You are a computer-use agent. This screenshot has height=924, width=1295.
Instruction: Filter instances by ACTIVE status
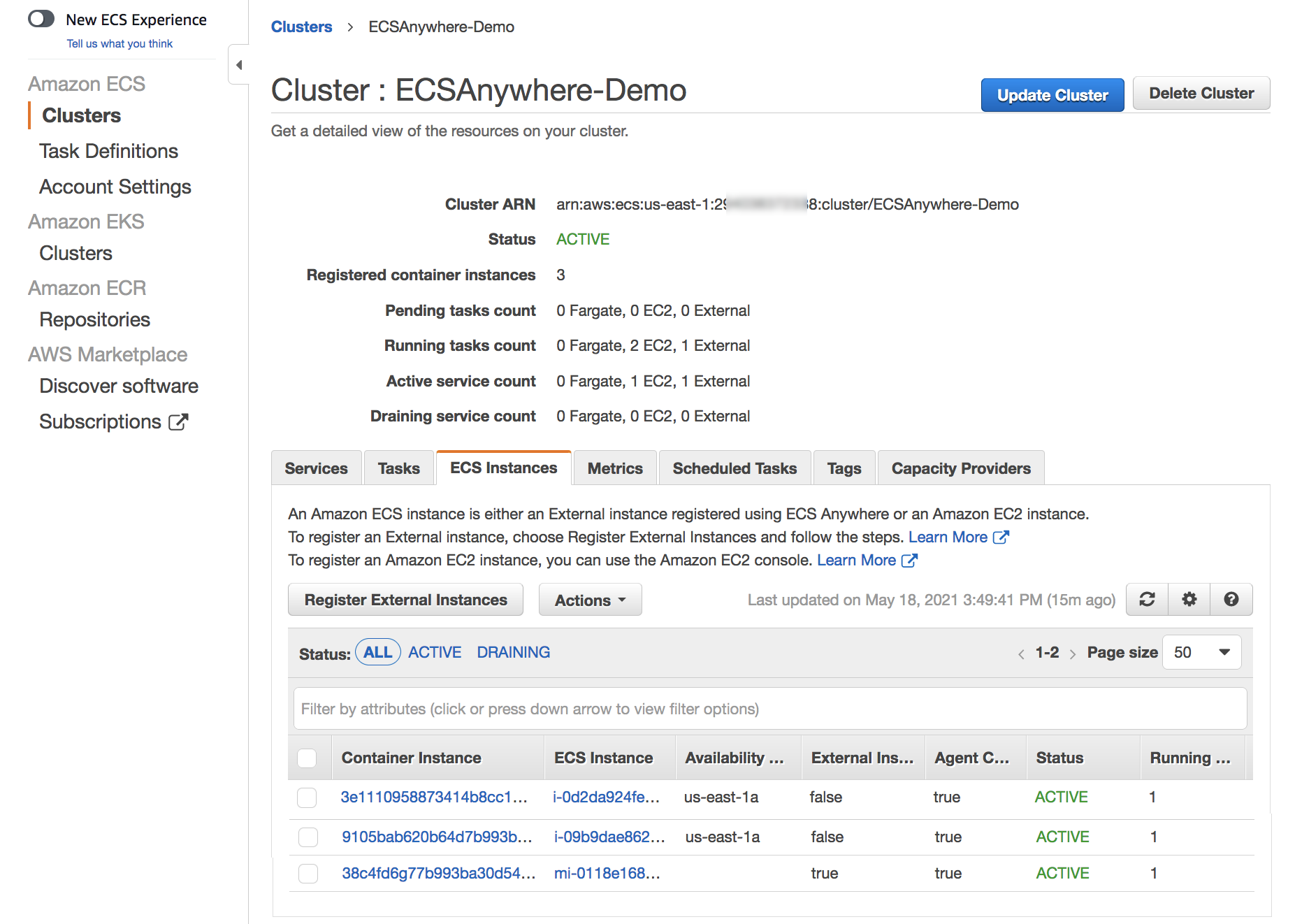tap(435, 653)
